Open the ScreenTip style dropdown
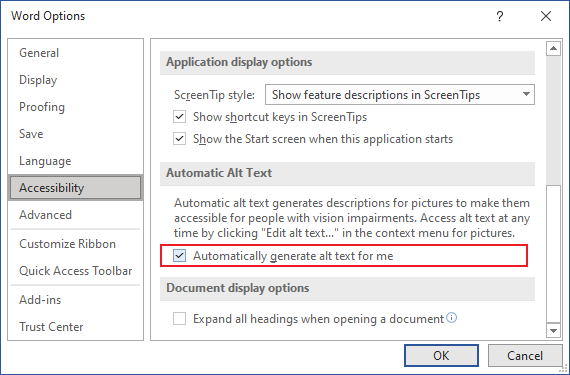The image size is (570, 375). (x=400, y=95)
